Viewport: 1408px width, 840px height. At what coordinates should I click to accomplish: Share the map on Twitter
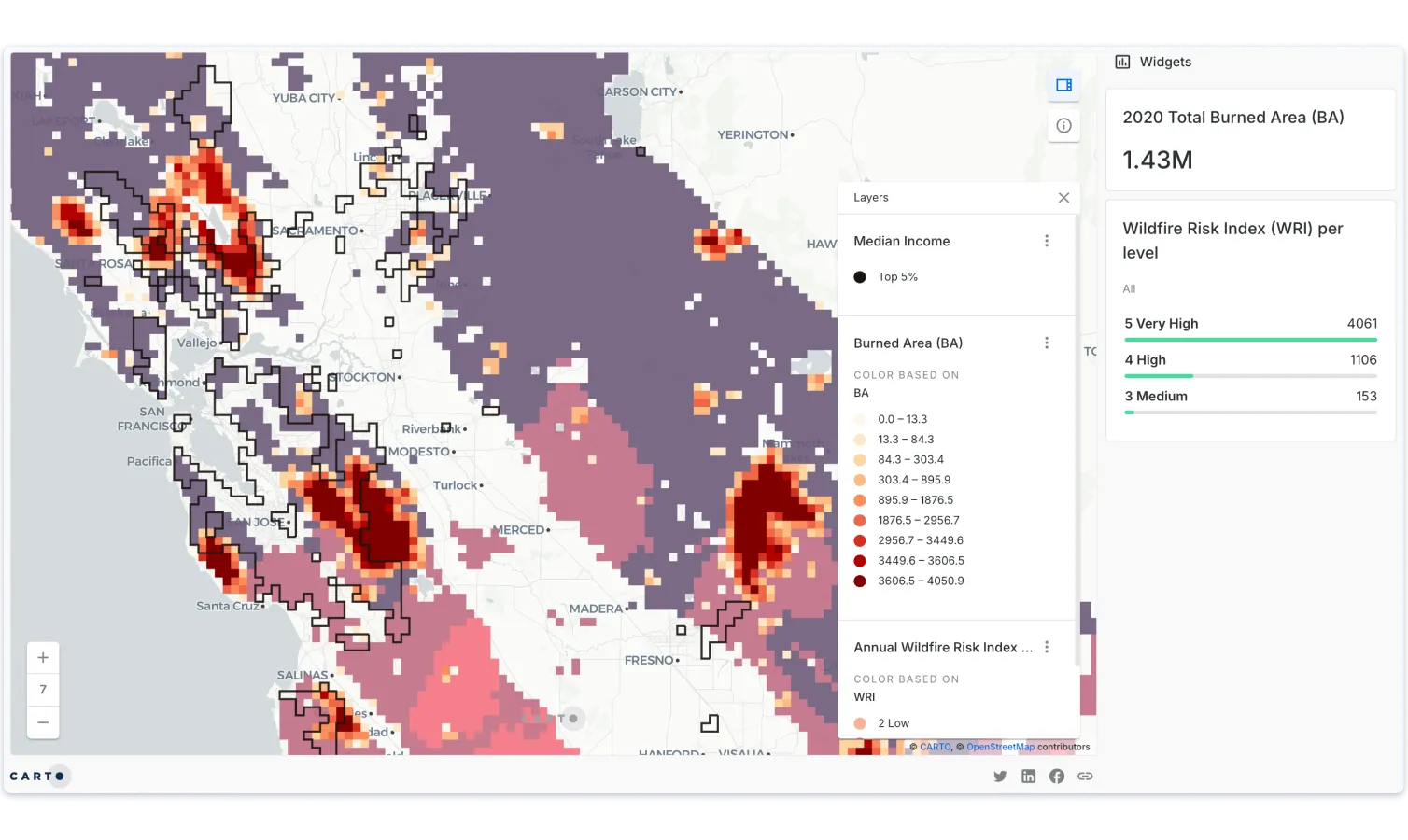[x=1000, y=776]
